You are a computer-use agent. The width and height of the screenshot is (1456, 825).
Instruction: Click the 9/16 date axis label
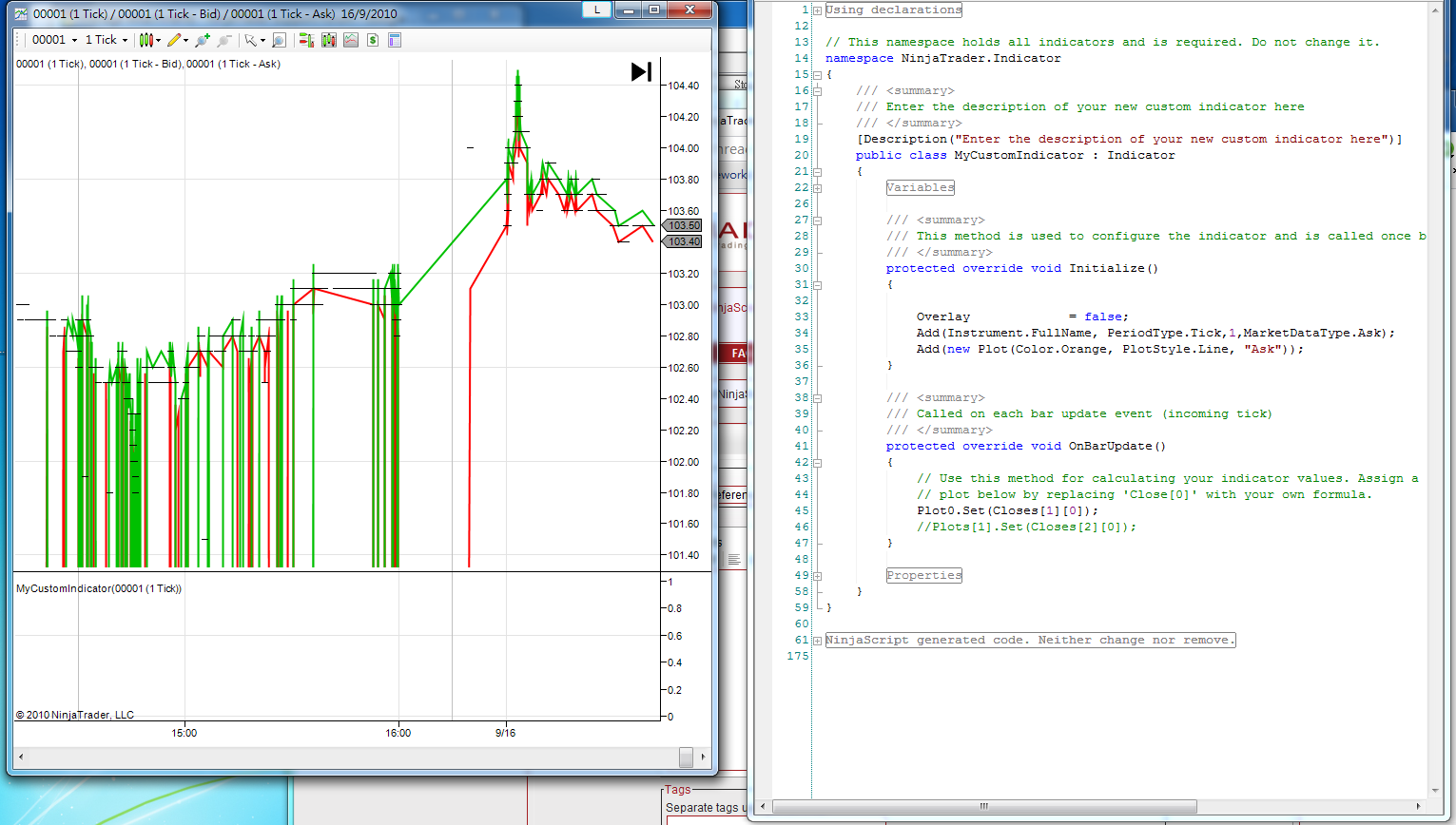click(x=506, y=733)
